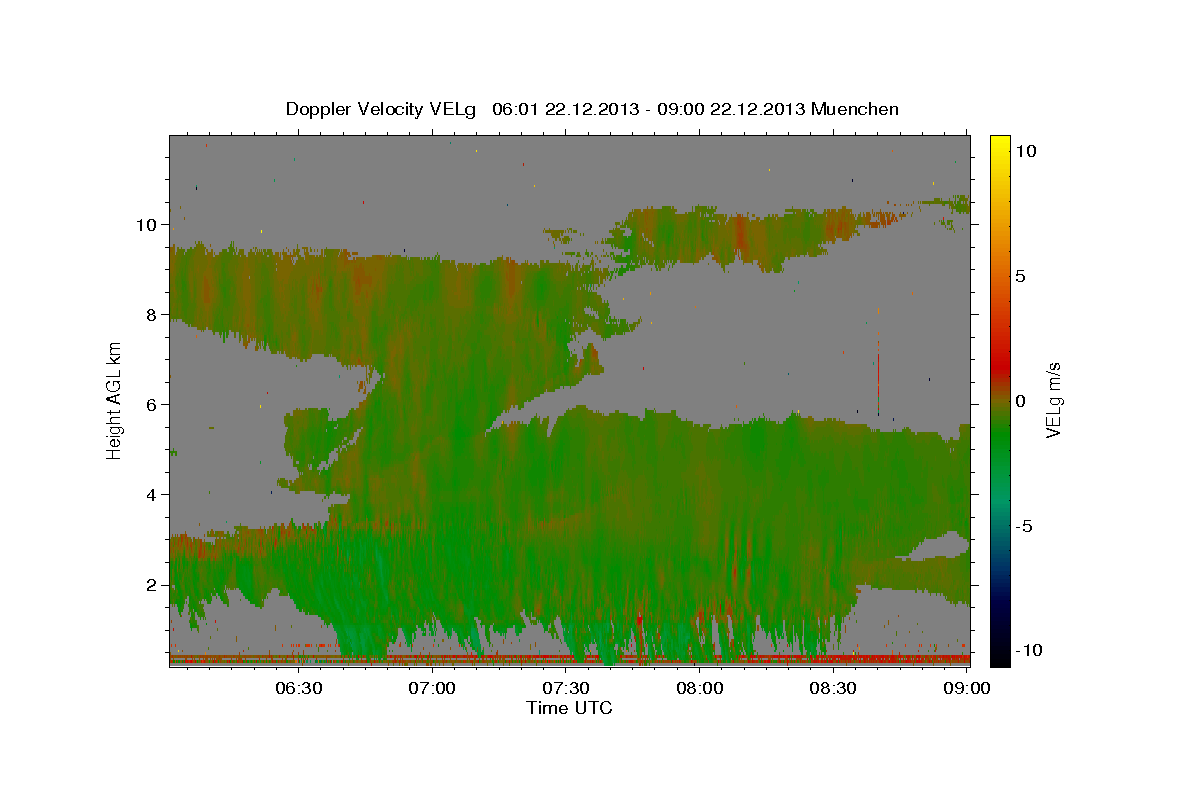Click the height axis label 8
The height and width of the screenshot is (800, 1200).
[x=154, y=314]
